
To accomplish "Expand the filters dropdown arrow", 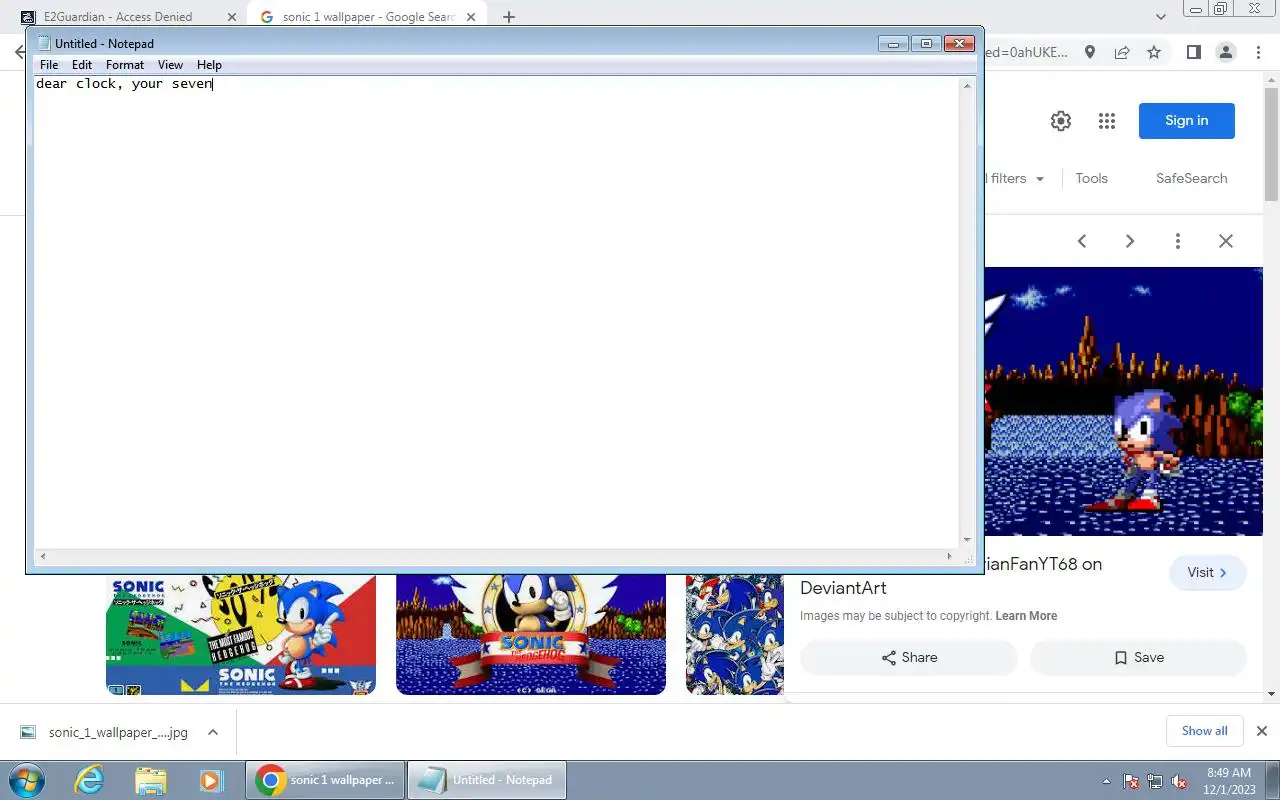I will [1040, 179].
